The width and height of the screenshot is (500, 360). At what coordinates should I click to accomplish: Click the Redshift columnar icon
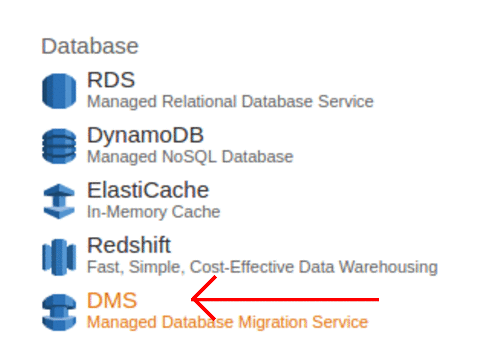[x=59, y=257]
